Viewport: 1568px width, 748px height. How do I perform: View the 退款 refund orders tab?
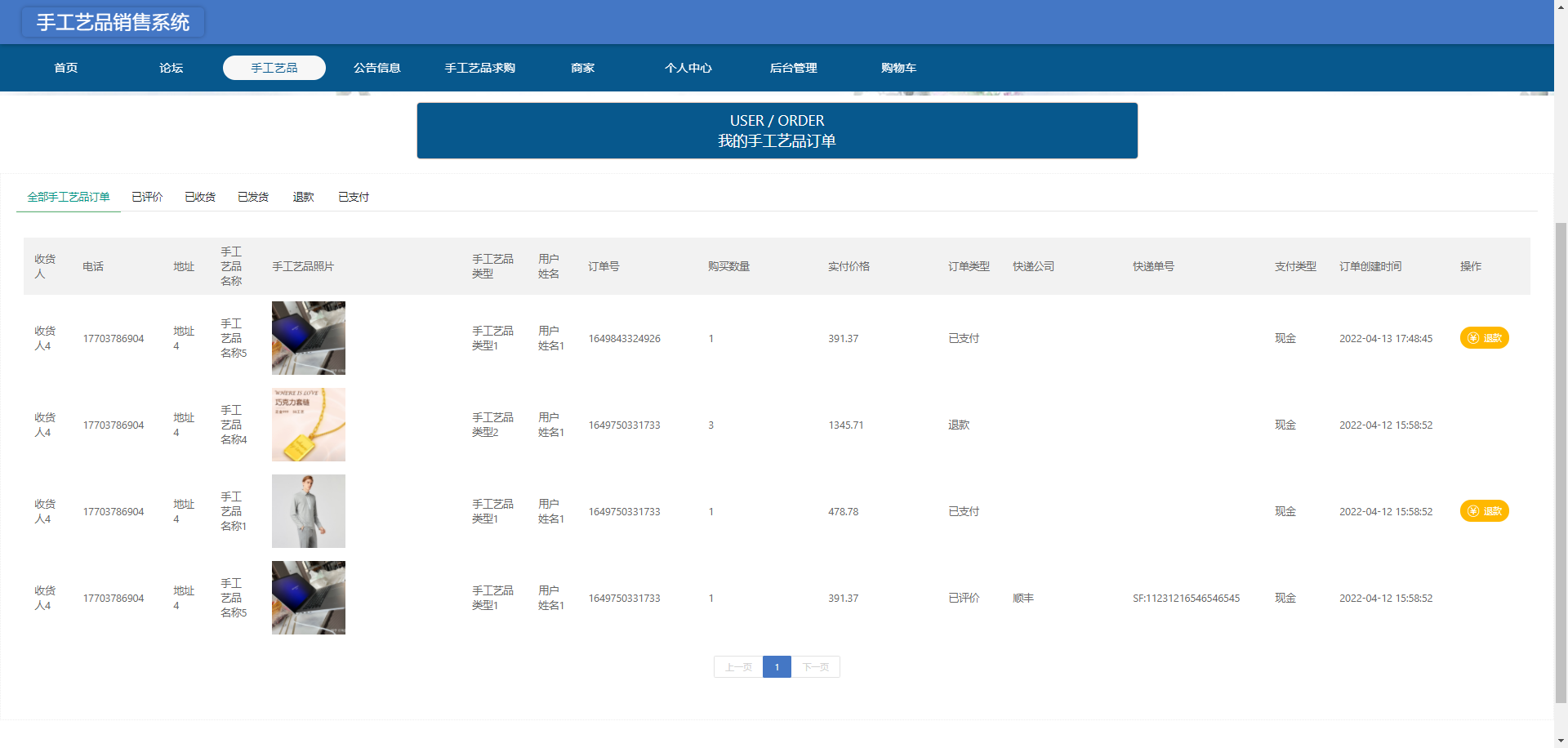pyautogui.click(x=303, y=197)
